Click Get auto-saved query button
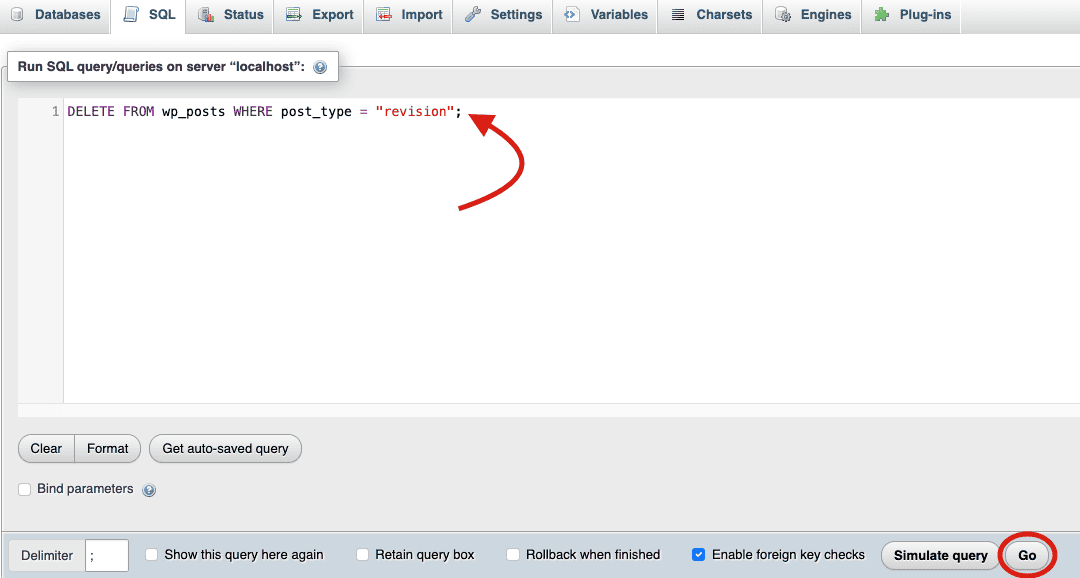The image size is (1080, 578). tap(225, 448)
